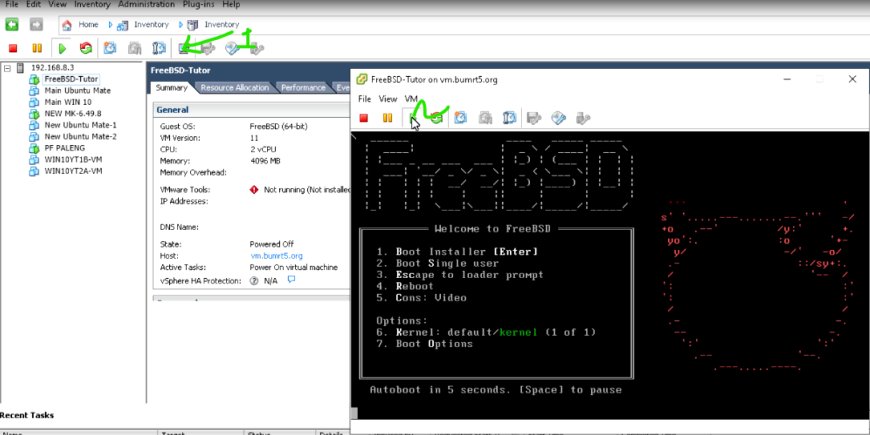Click the speech bubble icon next to N/A
Image resolution: width=870 pixels, height=435 pixels.
pos(291,280)
